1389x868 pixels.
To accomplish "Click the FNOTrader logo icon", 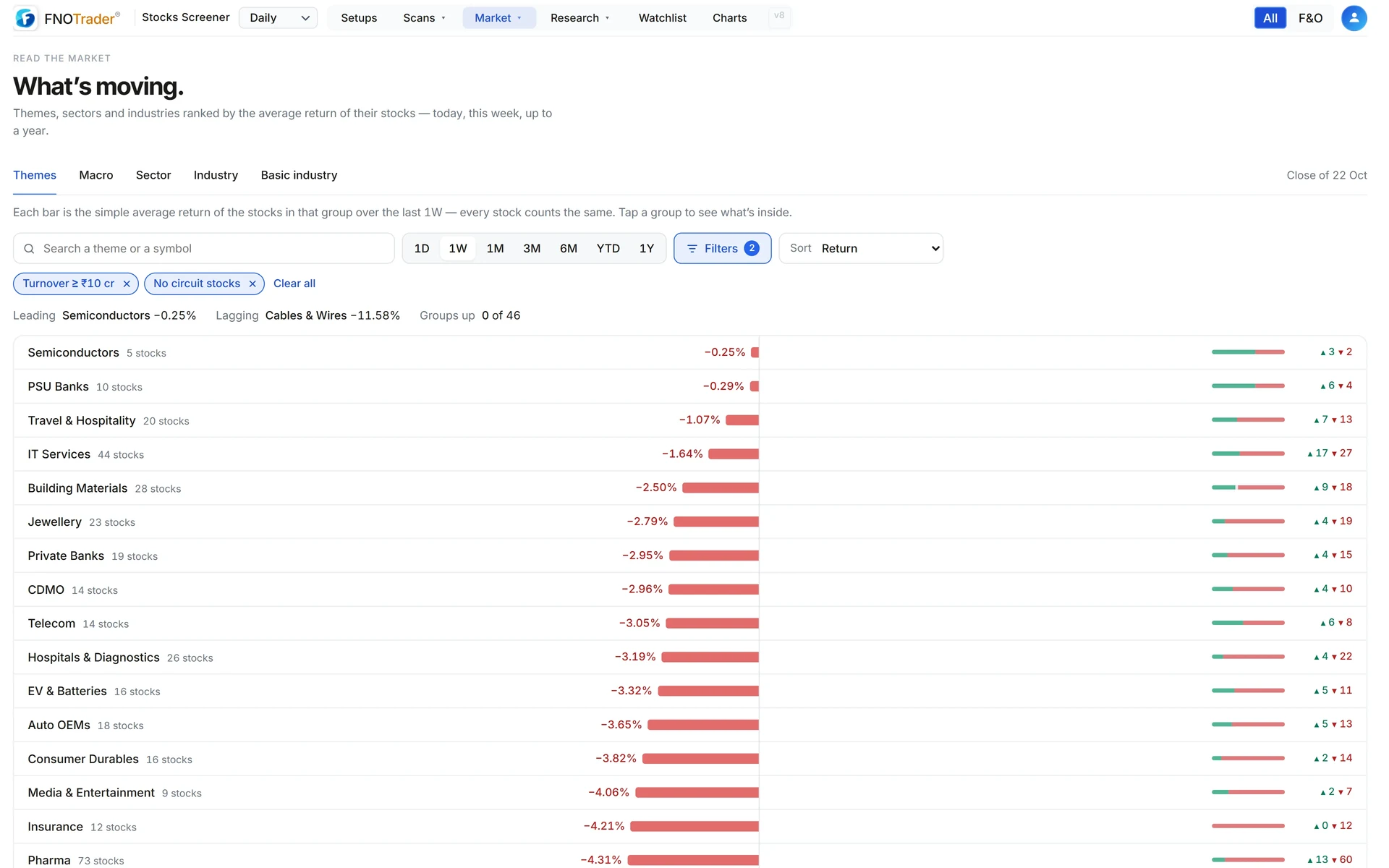I will [x=26, y=18].
